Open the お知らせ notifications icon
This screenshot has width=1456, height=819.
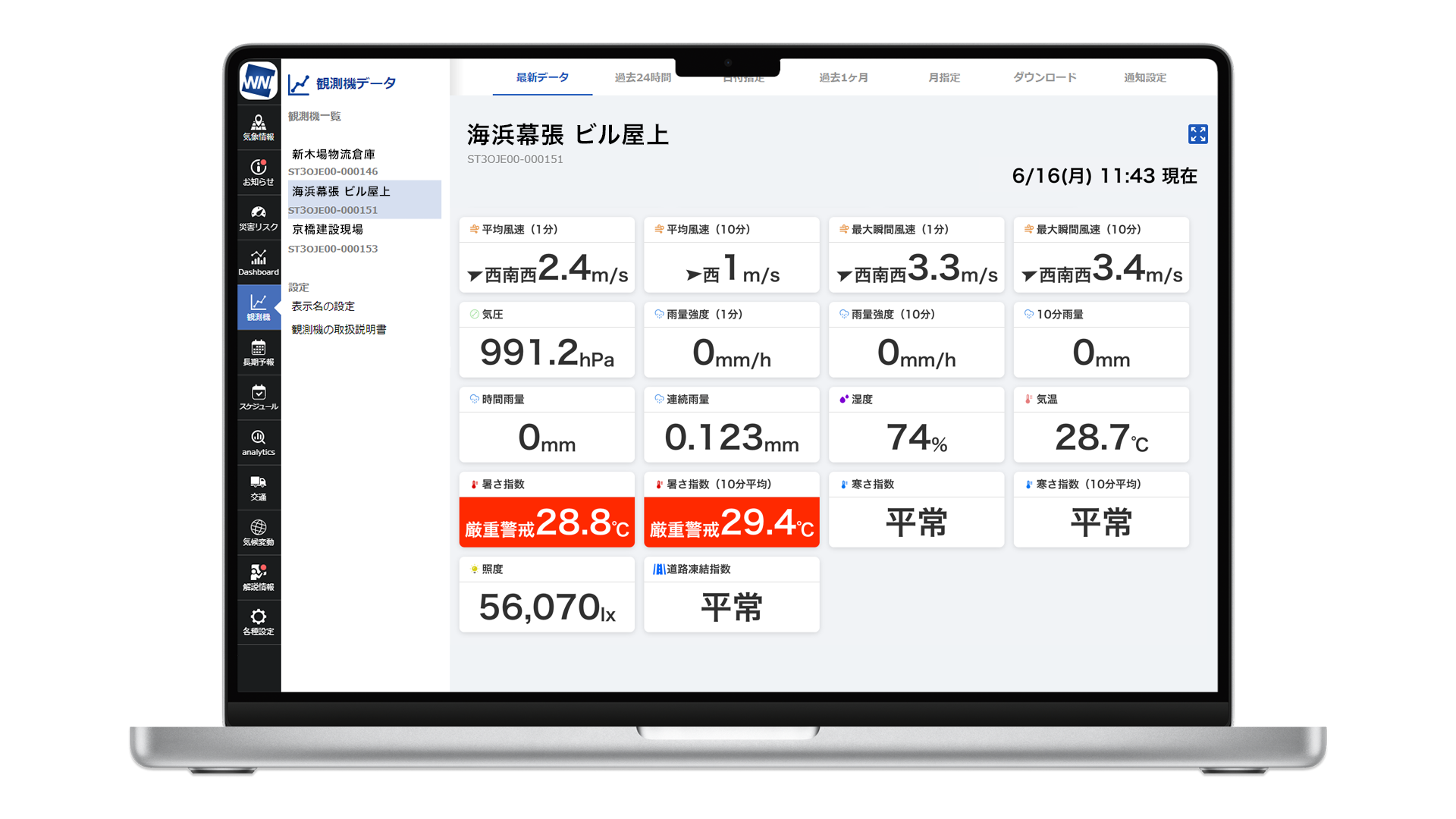coord(259,172)
